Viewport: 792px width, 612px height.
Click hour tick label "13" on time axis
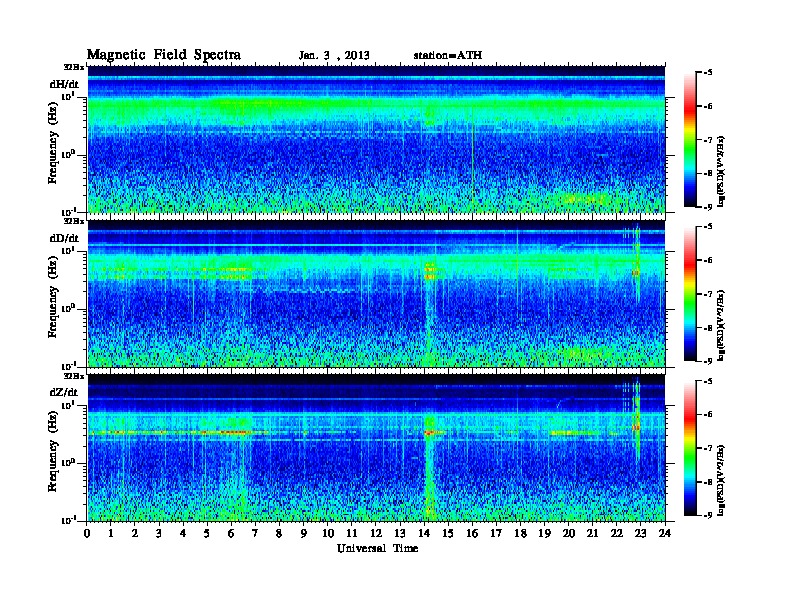(400, 533)
